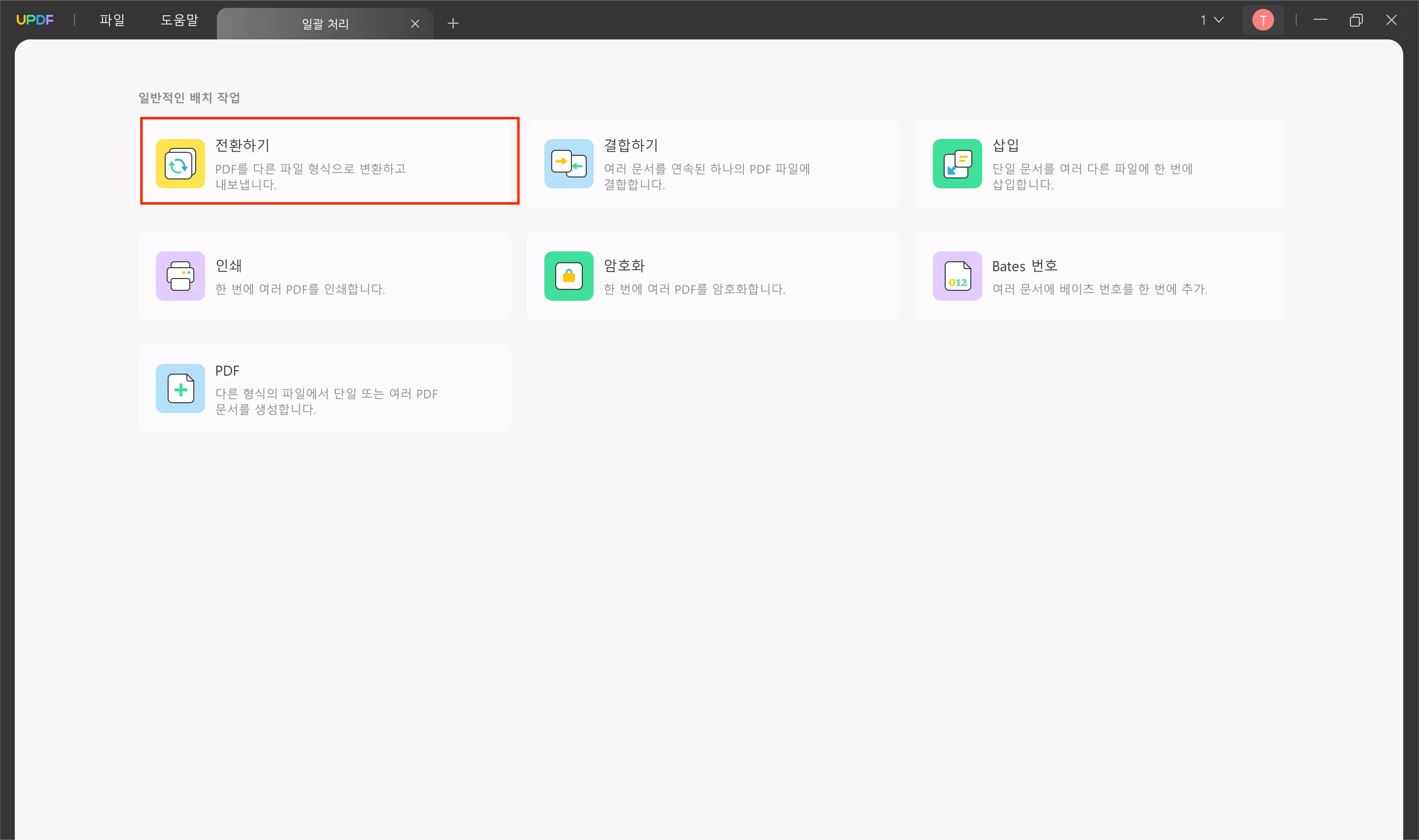Click the 일반적인 배치 작업 heading

[189, 97]
